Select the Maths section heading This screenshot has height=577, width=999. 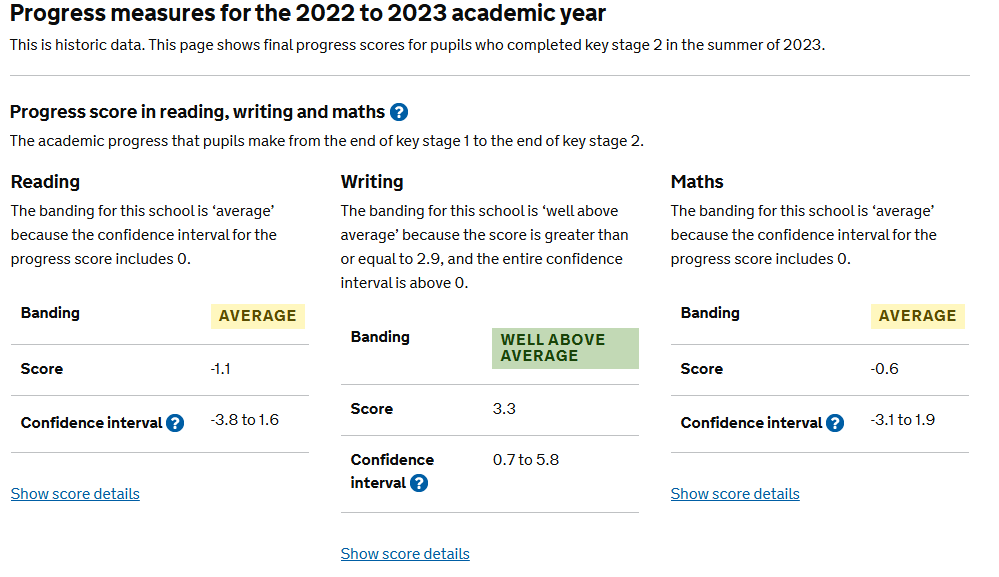coord(697,182)
